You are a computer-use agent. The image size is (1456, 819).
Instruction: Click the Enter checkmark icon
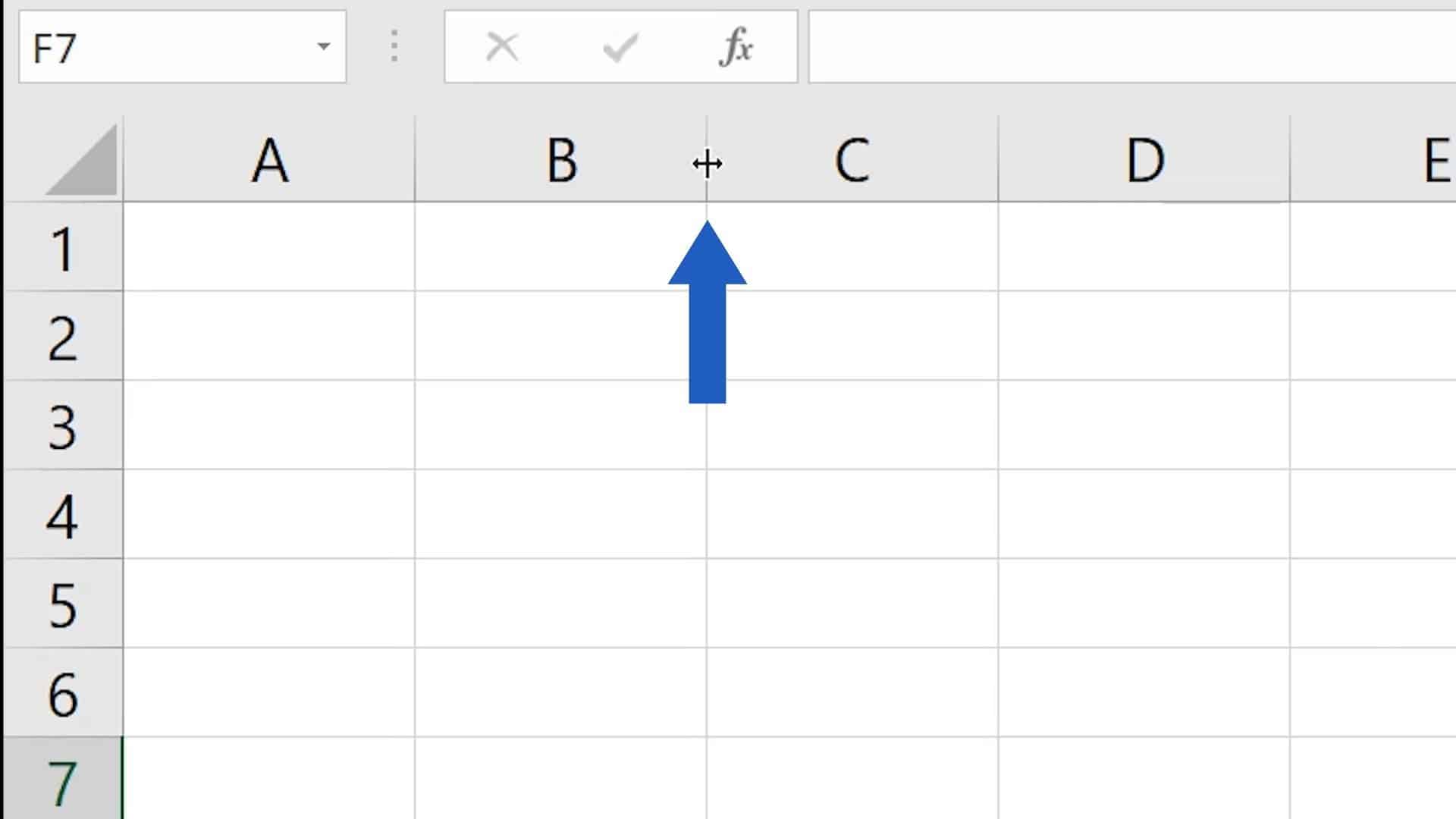coord(620,47)
